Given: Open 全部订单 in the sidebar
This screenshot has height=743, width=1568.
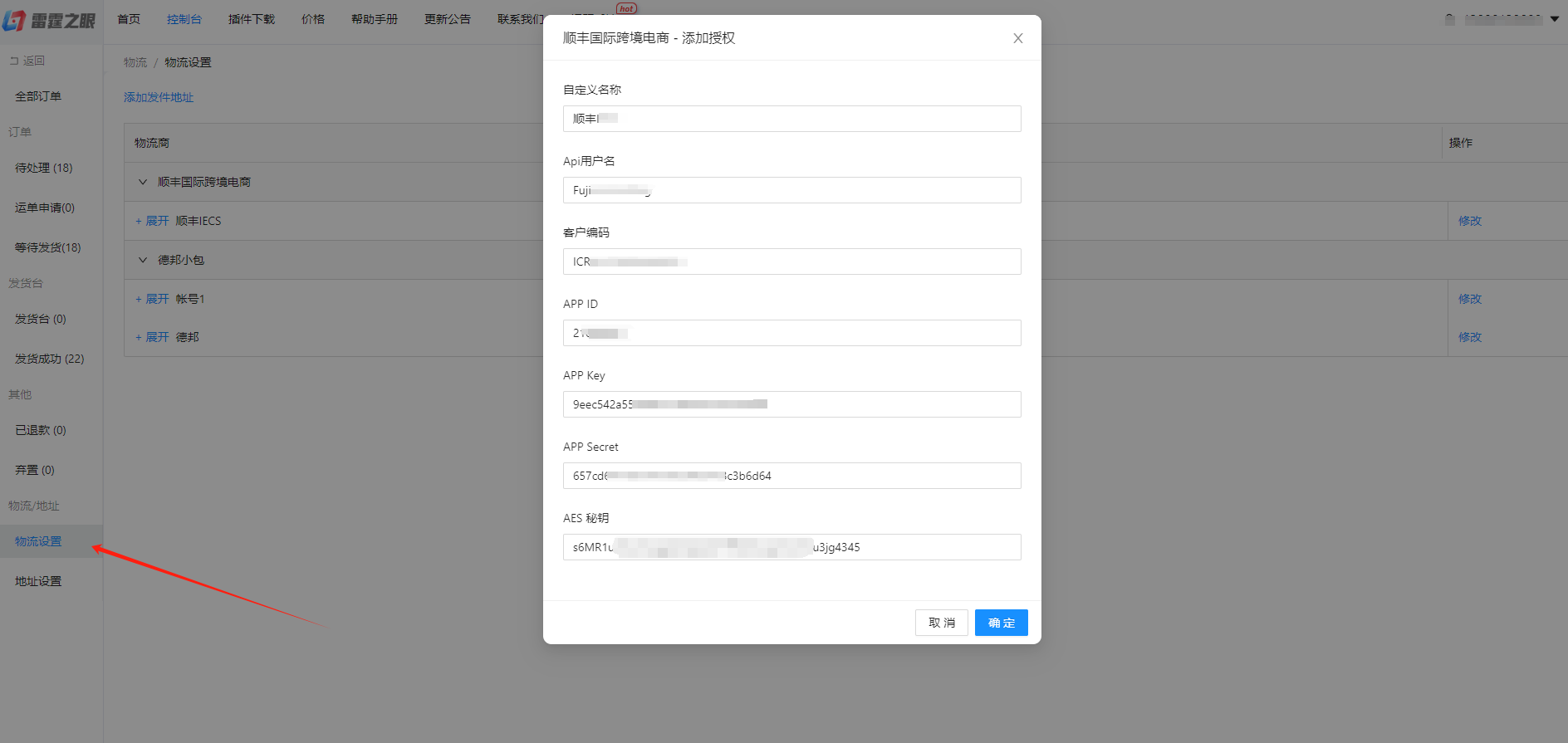Looking at the screenshot, I should pos(38,96).
